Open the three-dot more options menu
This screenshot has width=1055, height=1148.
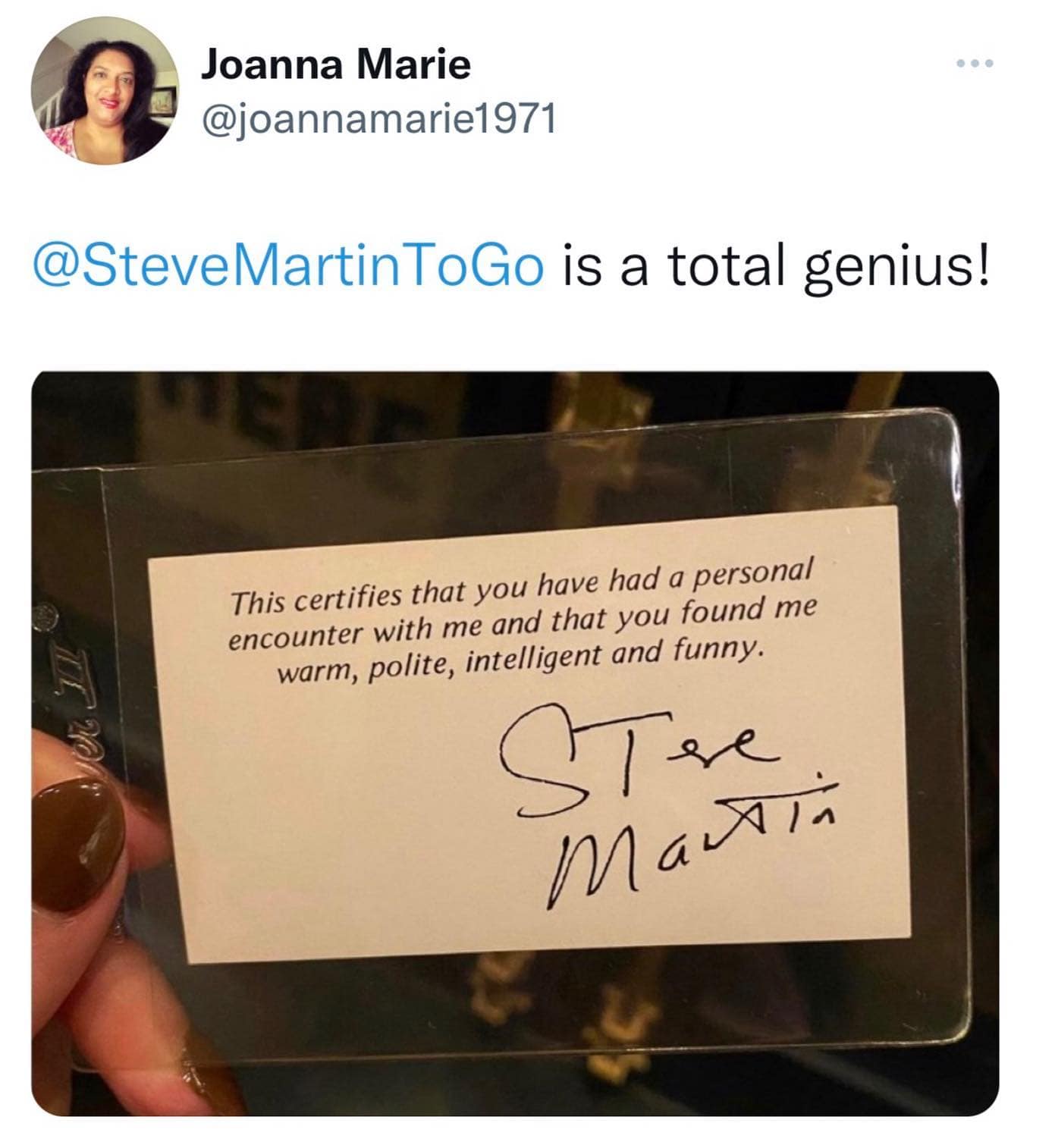[x=974, y=64]
